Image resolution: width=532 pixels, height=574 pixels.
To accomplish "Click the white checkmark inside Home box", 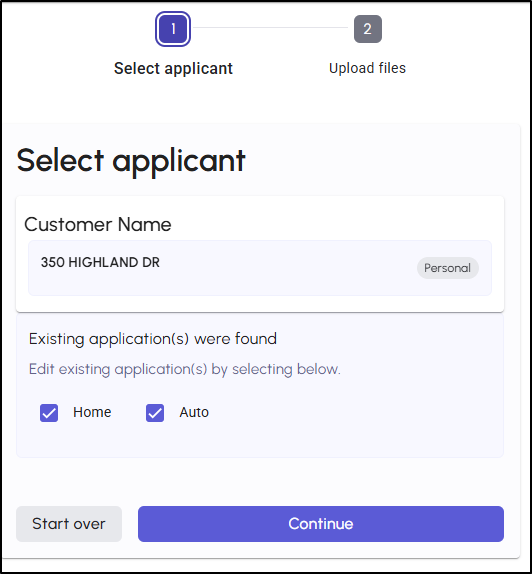I will click(x=49, y=413).
